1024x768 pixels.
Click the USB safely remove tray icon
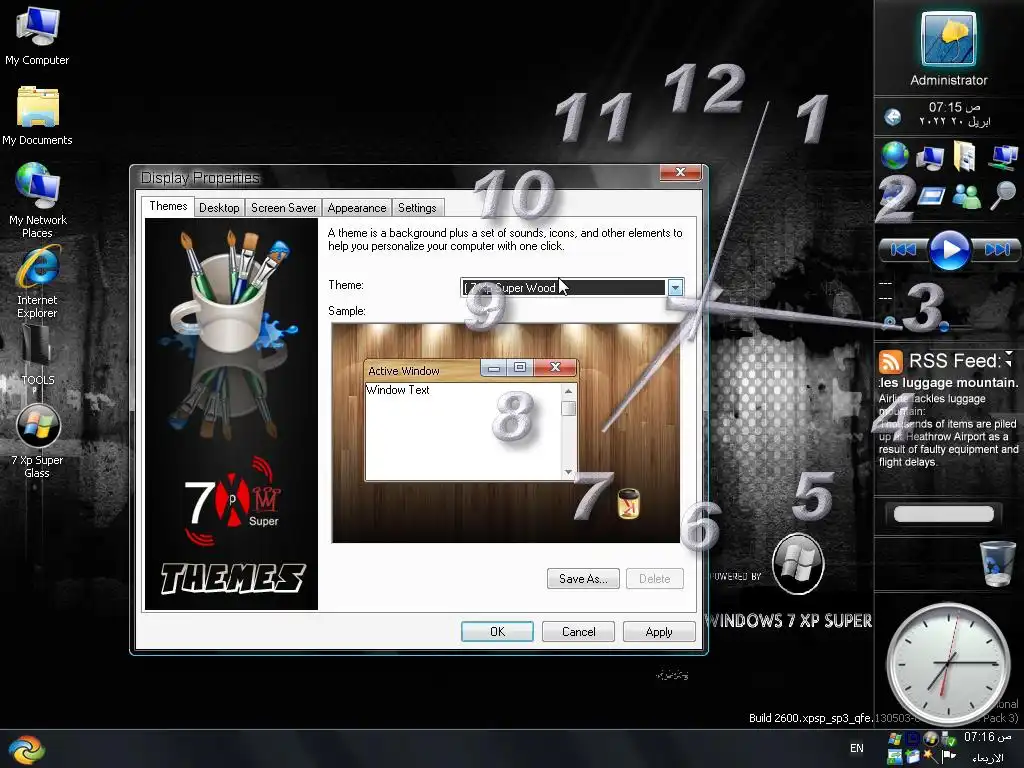pos(948,739)
